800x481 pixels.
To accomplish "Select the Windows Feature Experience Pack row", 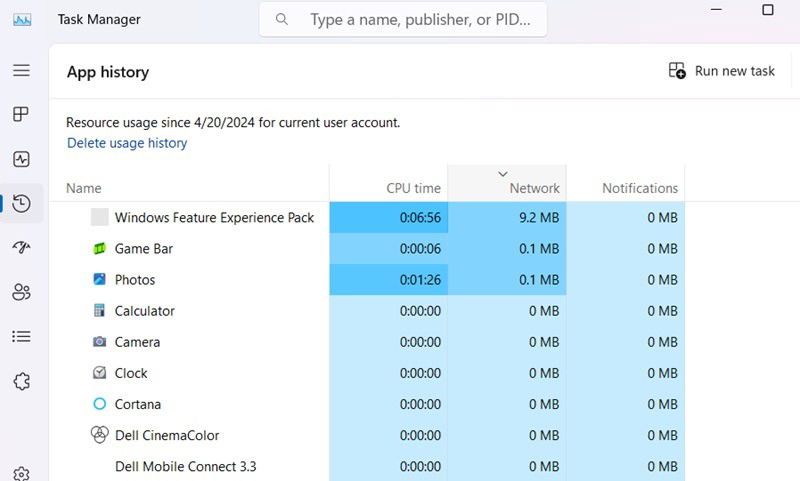I will coord(214,218).
